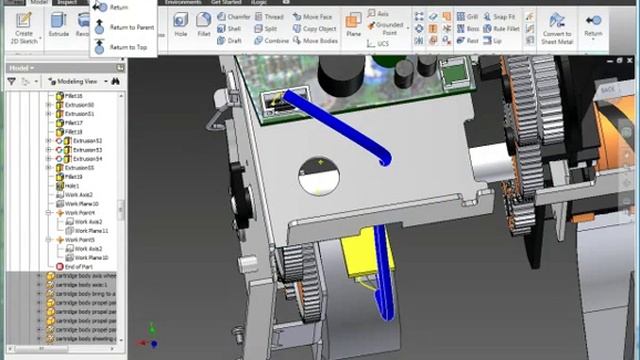Select the Split tool
The width and height of the screenshot is (640, 360).
[266, 29]
